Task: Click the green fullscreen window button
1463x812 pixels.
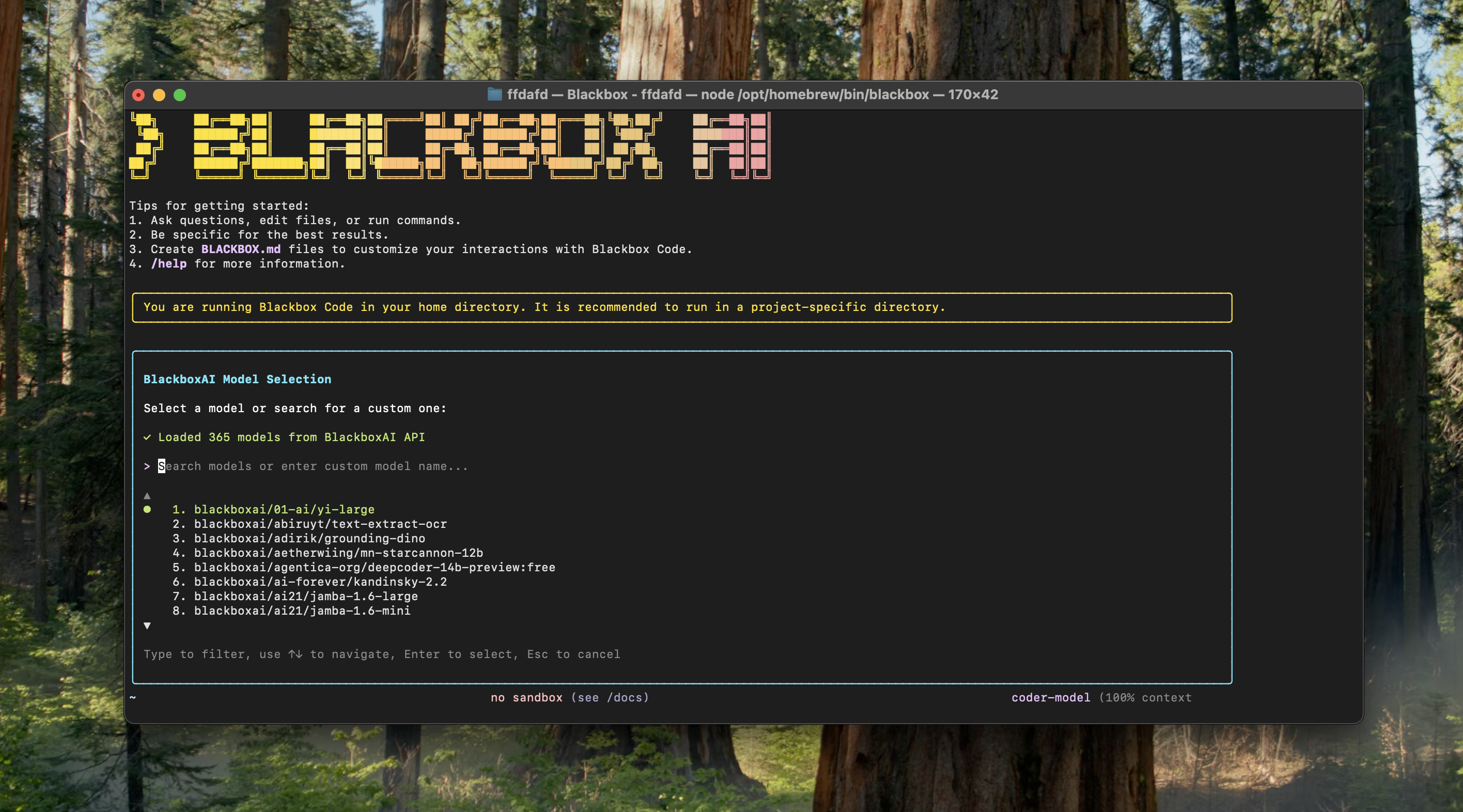Action: [x=179, y=95]
